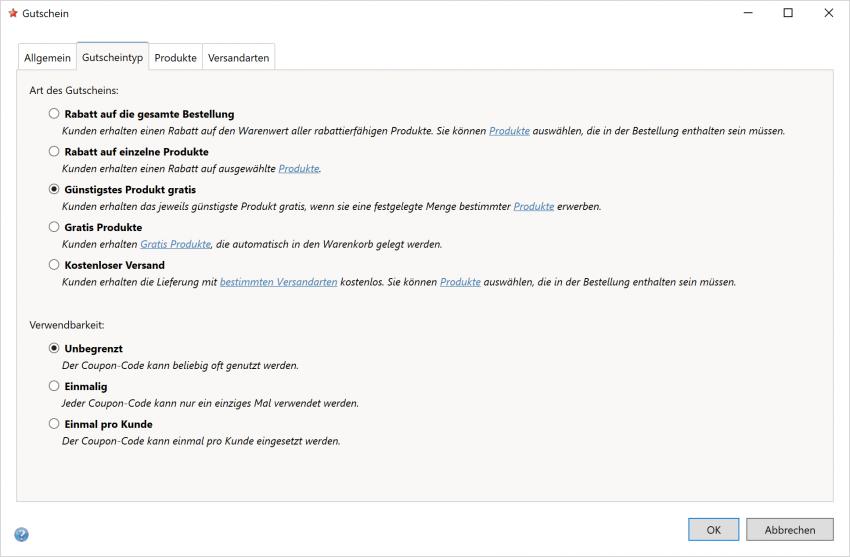The width and height of the screenshot is (850, 557).
Task: Enable 'Kostenloser Versand' voucher type
Action: coord(54,265)
